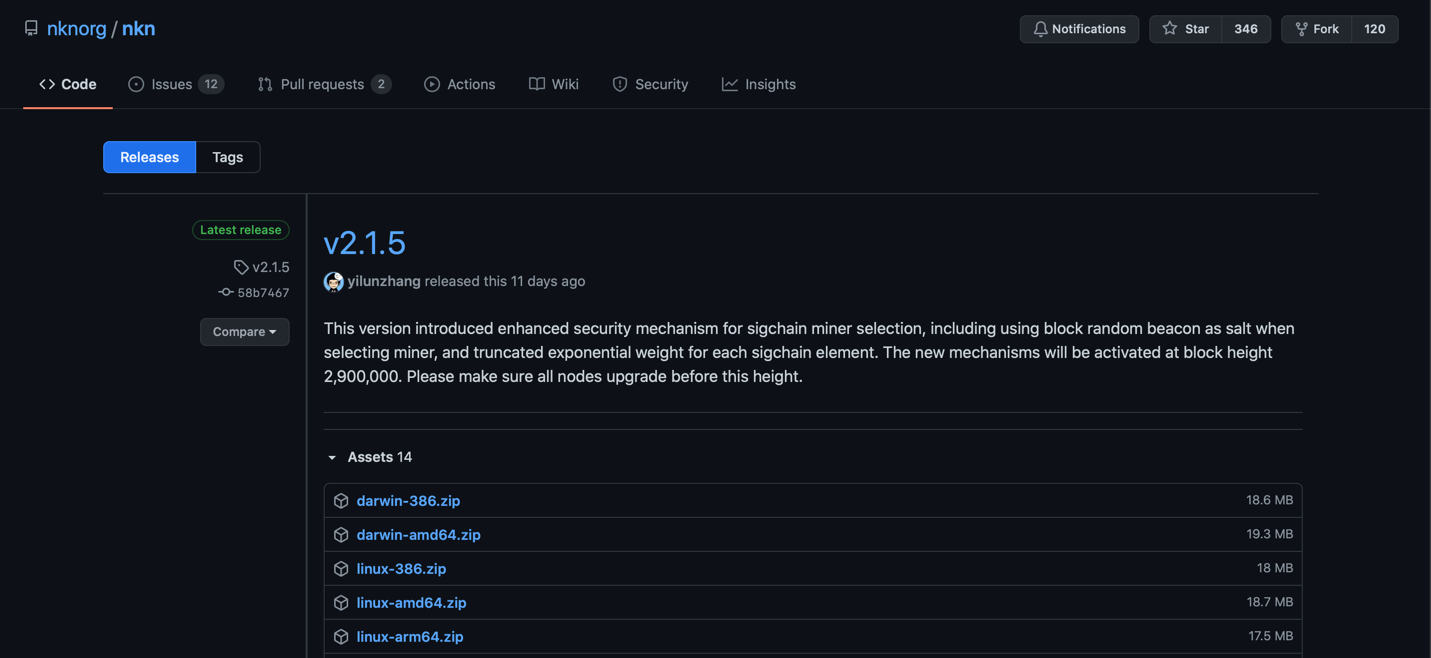Download darwin-386.zip
This screenshot has width=1431, height=658.
[408, 500]
